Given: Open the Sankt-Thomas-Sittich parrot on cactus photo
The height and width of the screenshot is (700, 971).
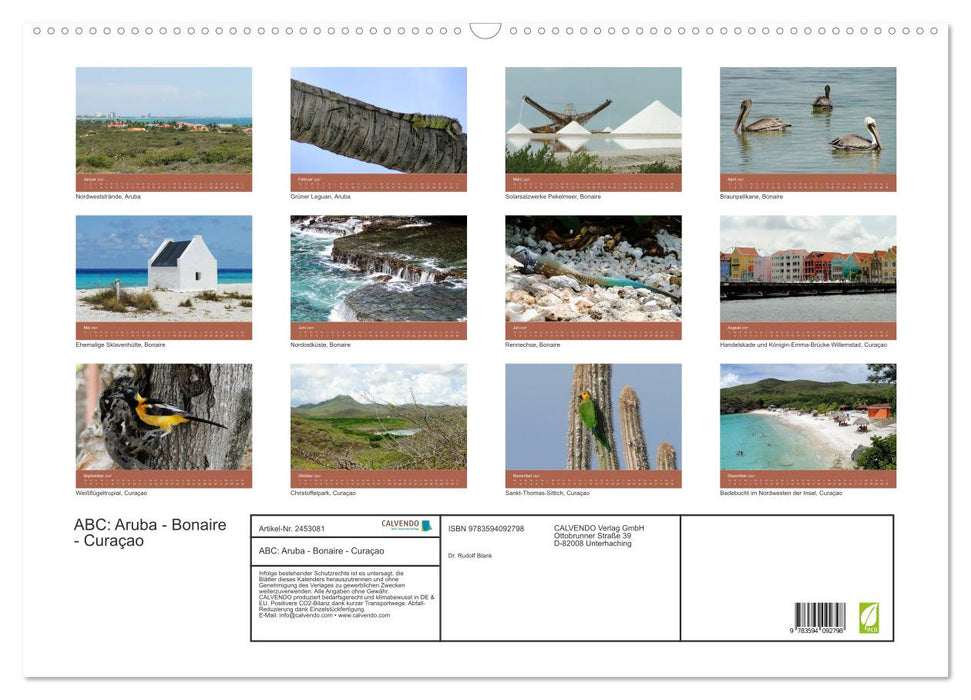Looking at the screenshot, I should click(593, 417).
